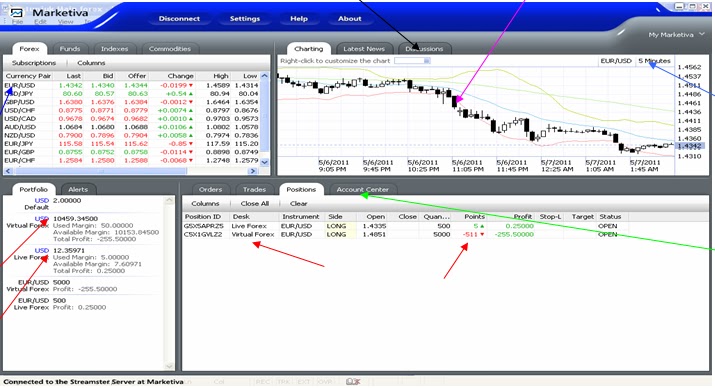This screenshot has height=388, width=715.
Task: Click the Marketiva logo icon
Action: click(16, 13)
